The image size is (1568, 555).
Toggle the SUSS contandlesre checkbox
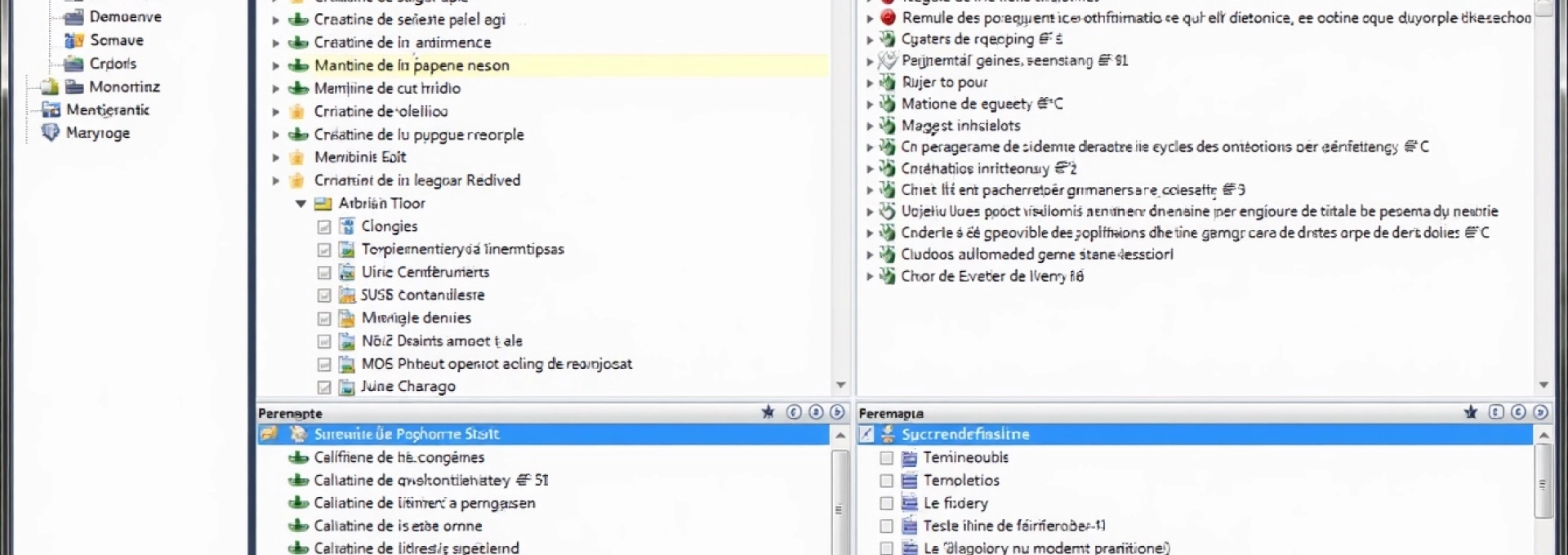pyautogui.click(x=324, y=295)
